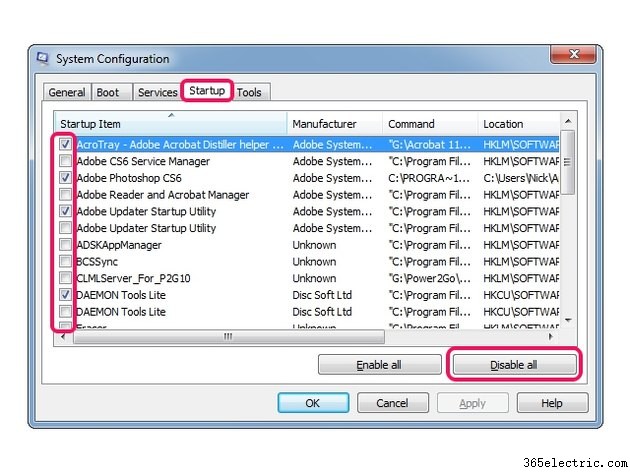
Task: Click horizontal scrollbar left arrow
Action: [63, 337]
